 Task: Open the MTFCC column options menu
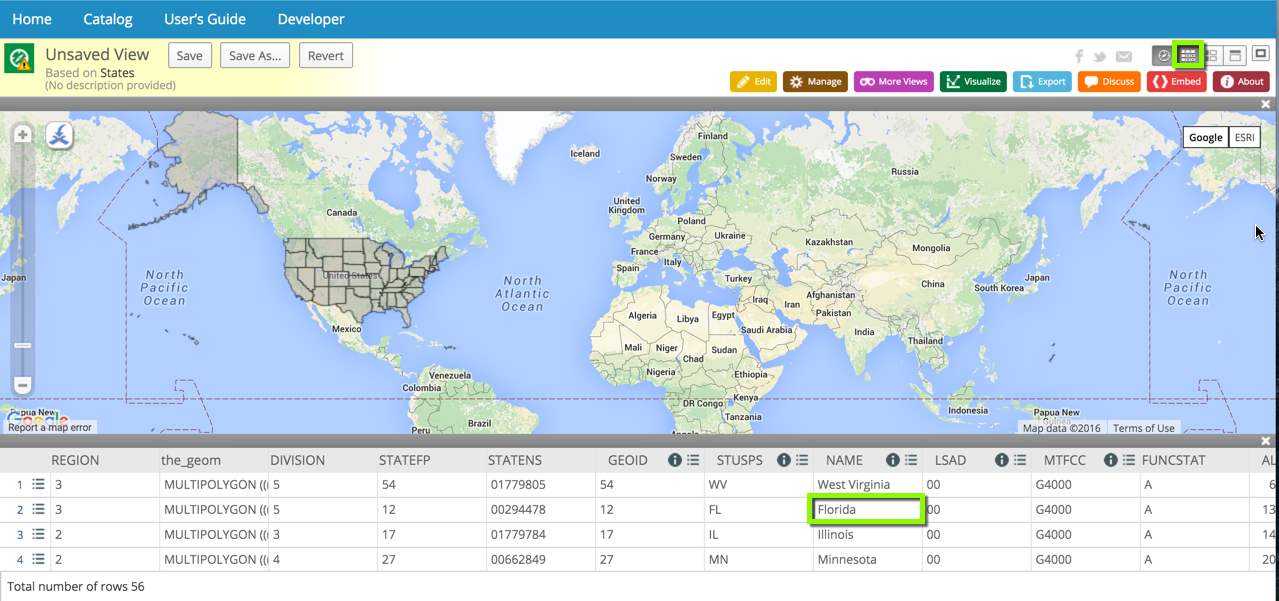click(x=1129, y=460)
